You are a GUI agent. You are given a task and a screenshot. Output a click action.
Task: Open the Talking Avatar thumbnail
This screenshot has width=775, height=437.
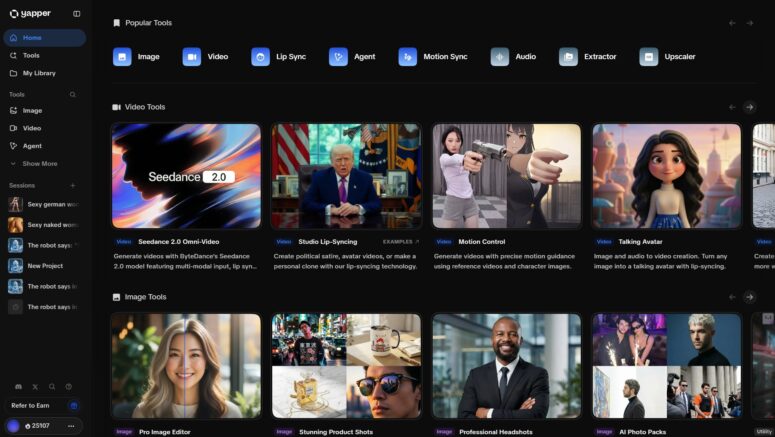click(667, 176)
